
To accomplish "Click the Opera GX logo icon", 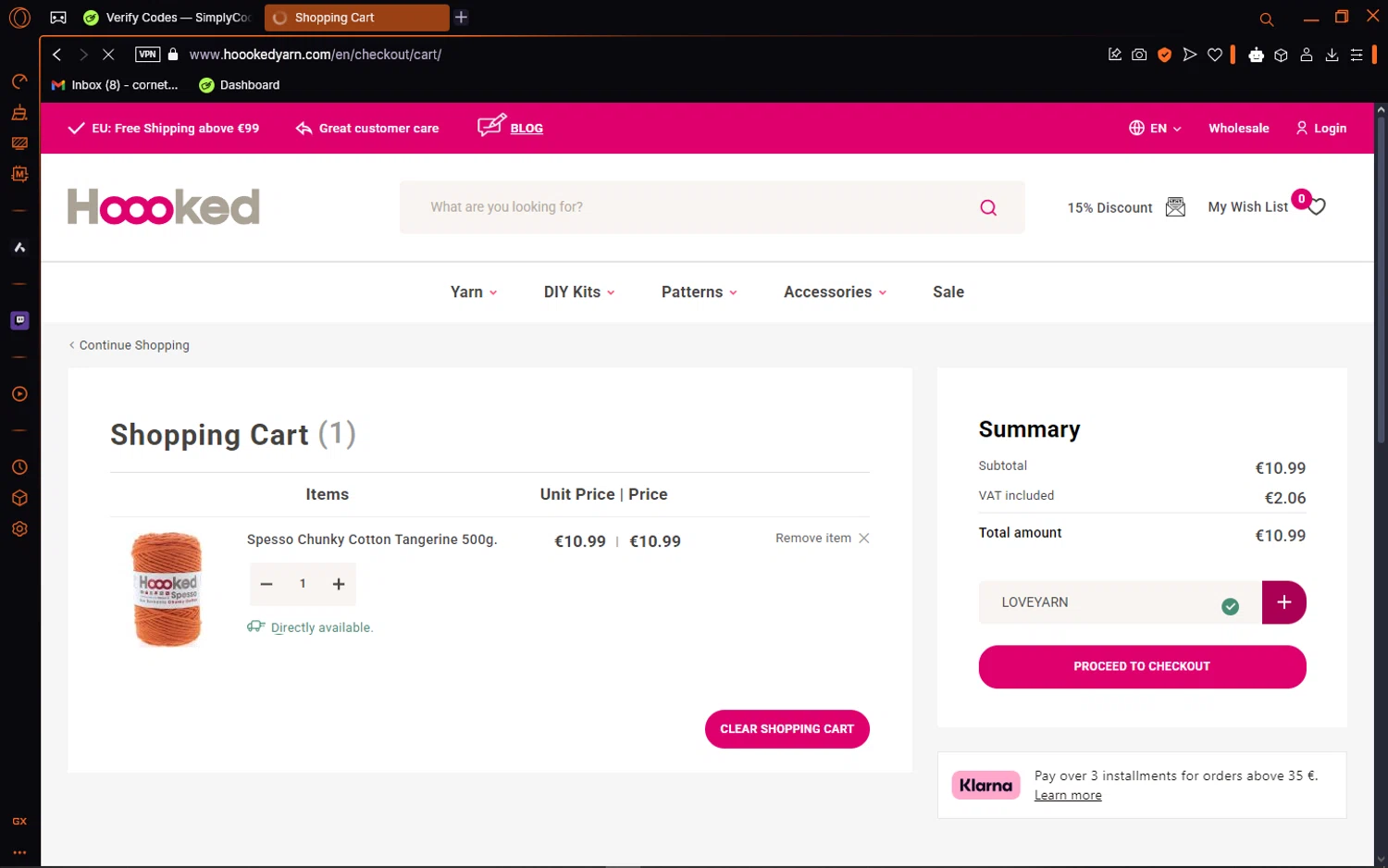I will coord(19,18).
